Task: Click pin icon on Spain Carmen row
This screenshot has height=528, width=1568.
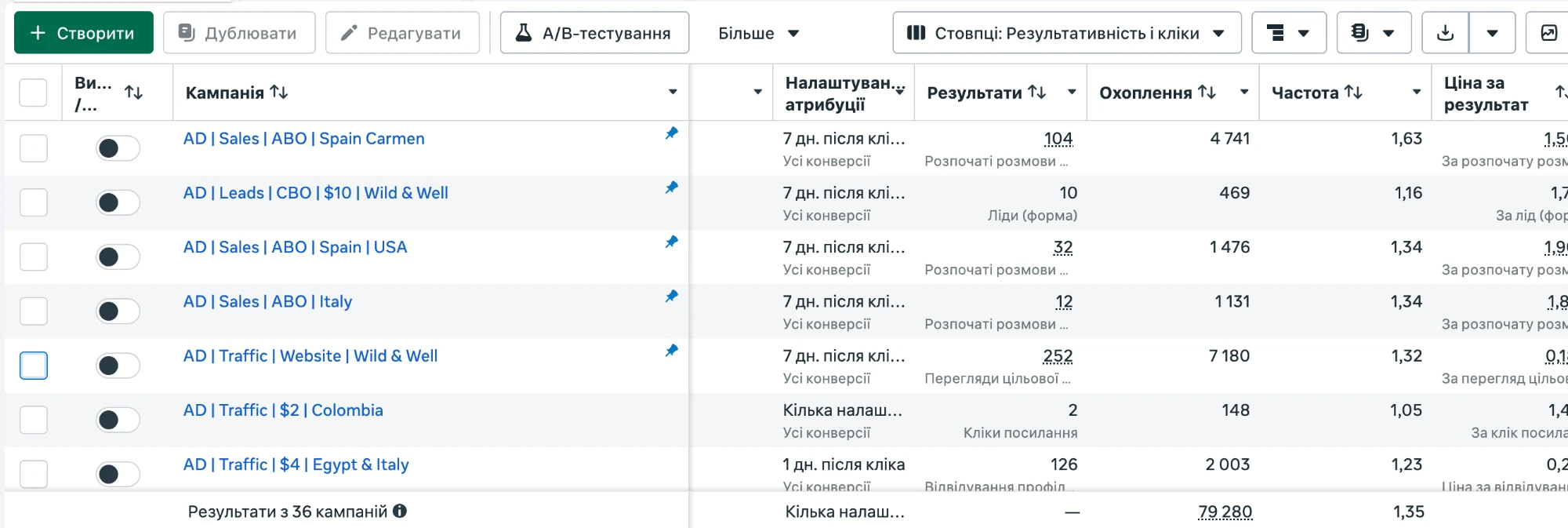Action: point(672,133)
